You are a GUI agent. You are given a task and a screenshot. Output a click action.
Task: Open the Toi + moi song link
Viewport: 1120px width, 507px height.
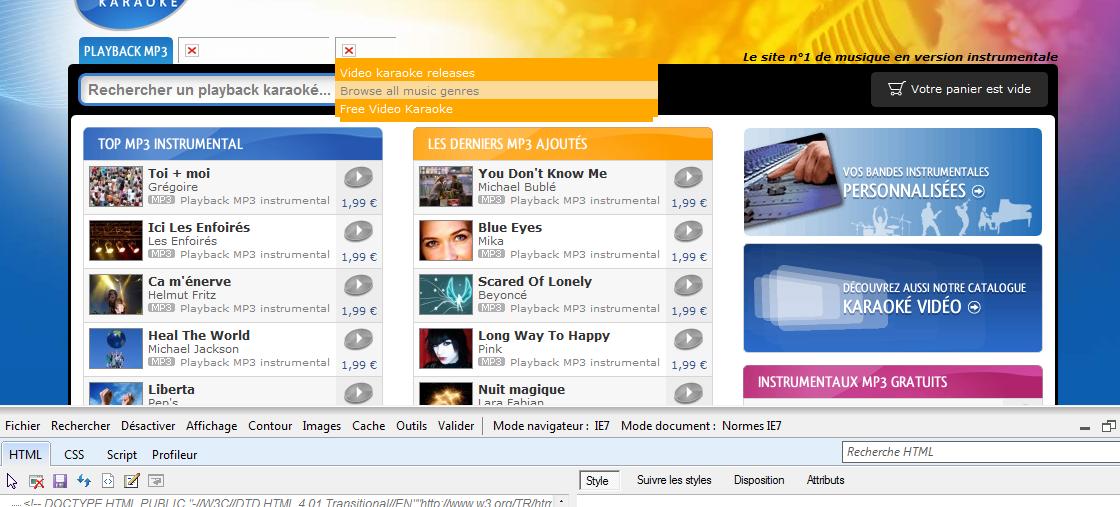[x=179, y=173]
